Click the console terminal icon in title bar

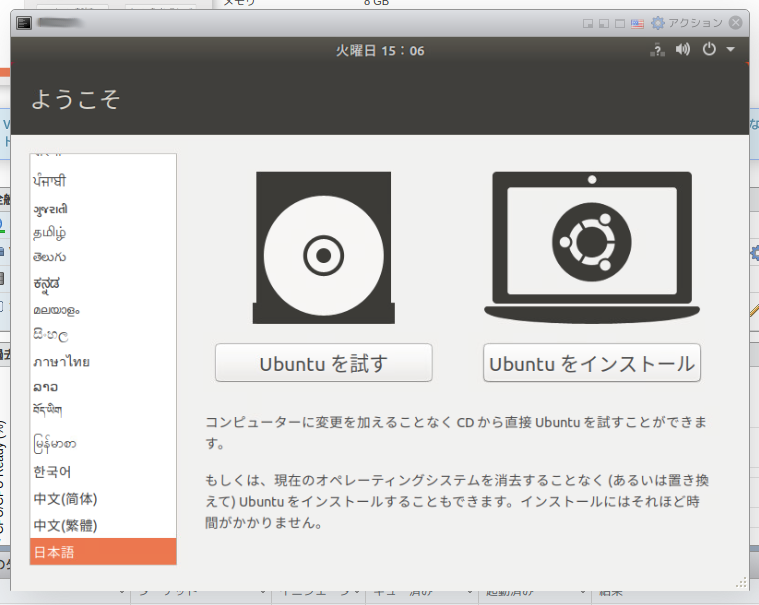pos(24,23)
